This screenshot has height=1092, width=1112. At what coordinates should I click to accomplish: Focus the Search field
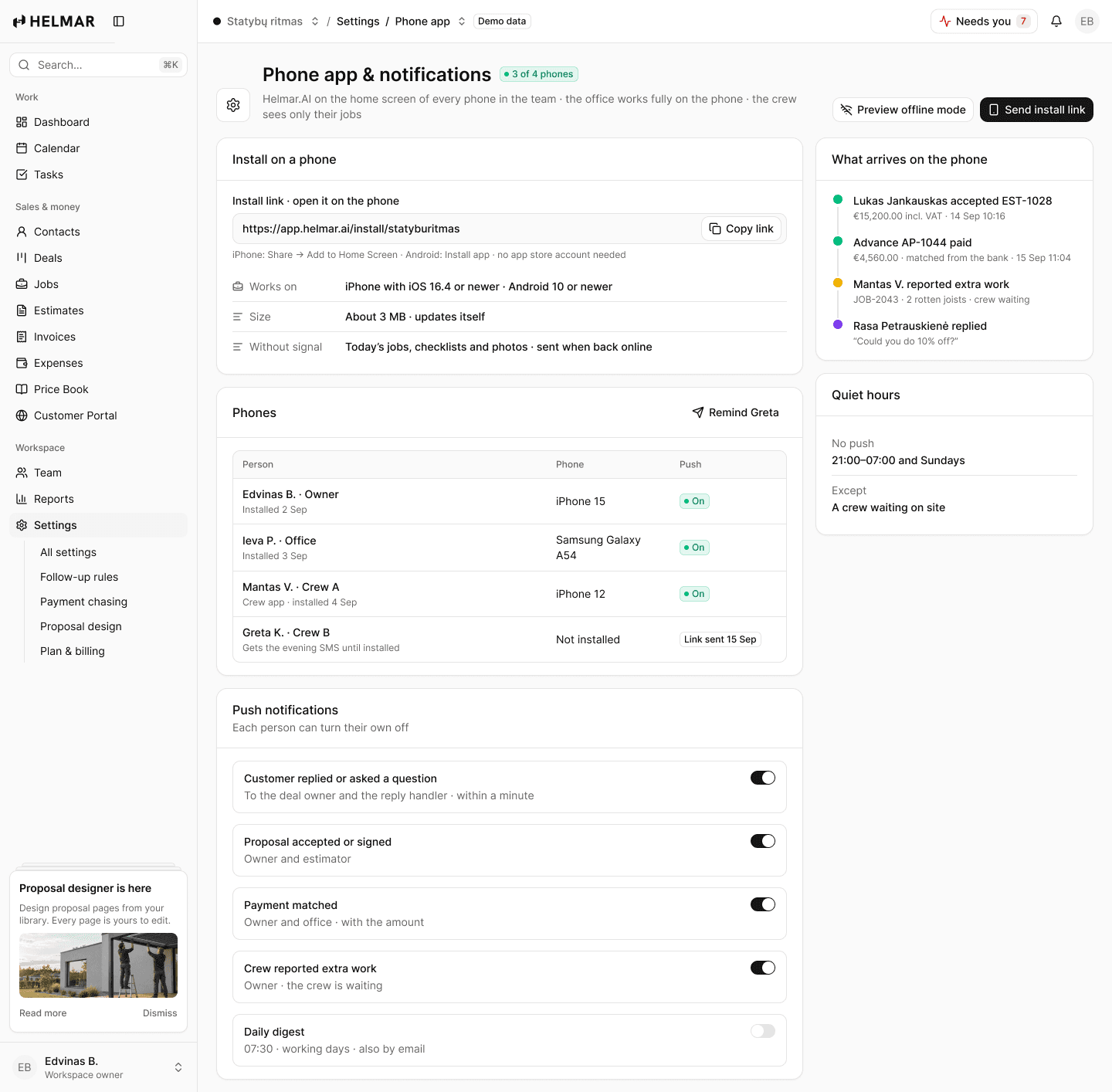tap(98, 65)
